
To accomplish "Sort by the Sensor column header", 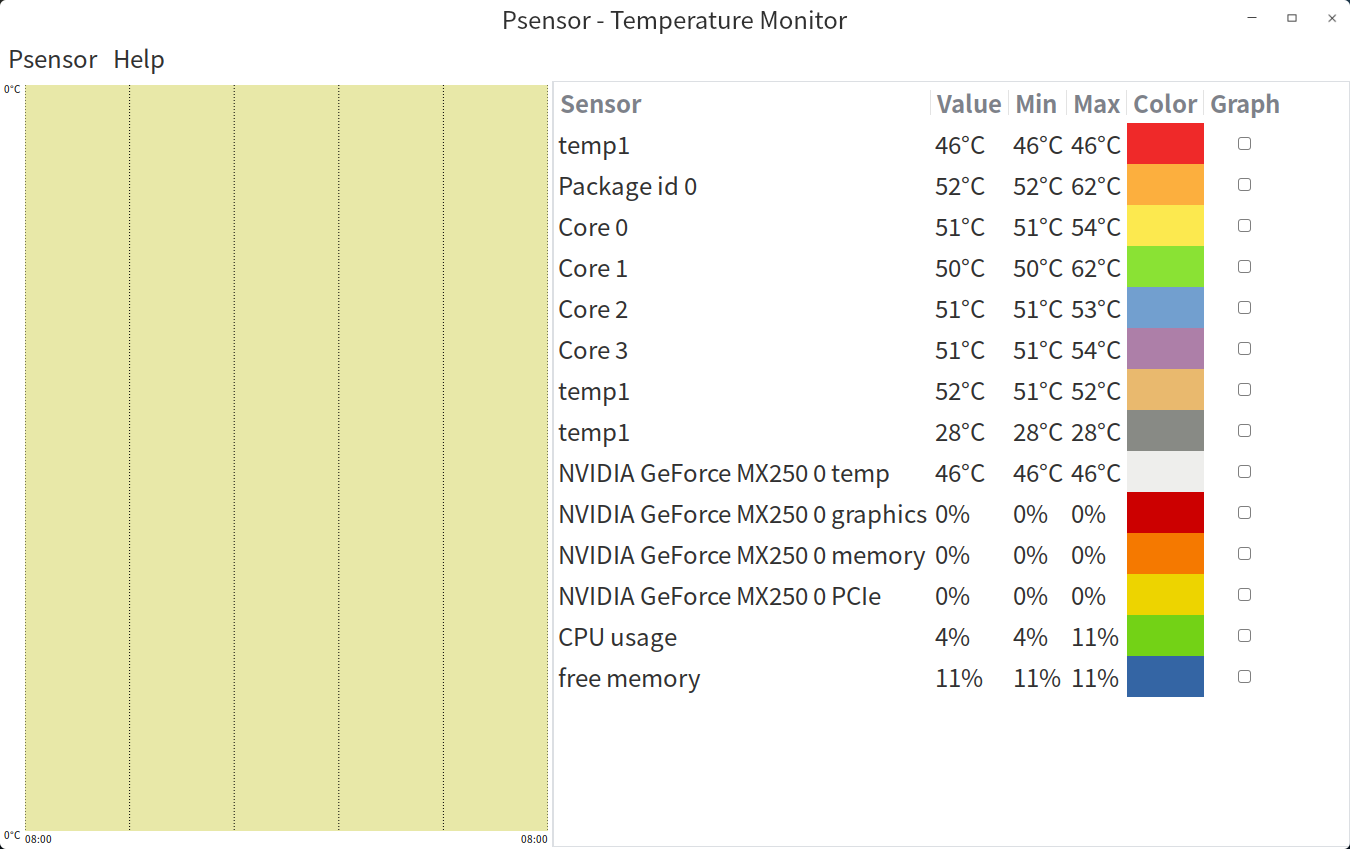I will (x=601, y=104).
